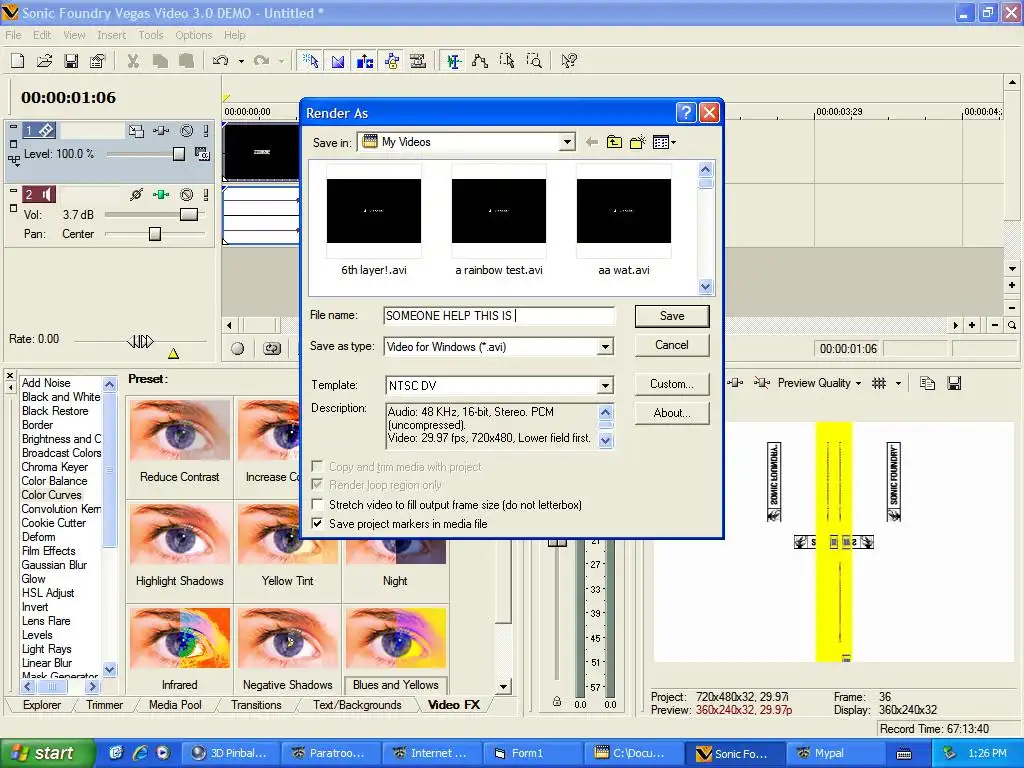Screen dimensions: 1024x768
Task: Select the 6th layer!.avi thumbnail
Action: click(x=374, y=211)
